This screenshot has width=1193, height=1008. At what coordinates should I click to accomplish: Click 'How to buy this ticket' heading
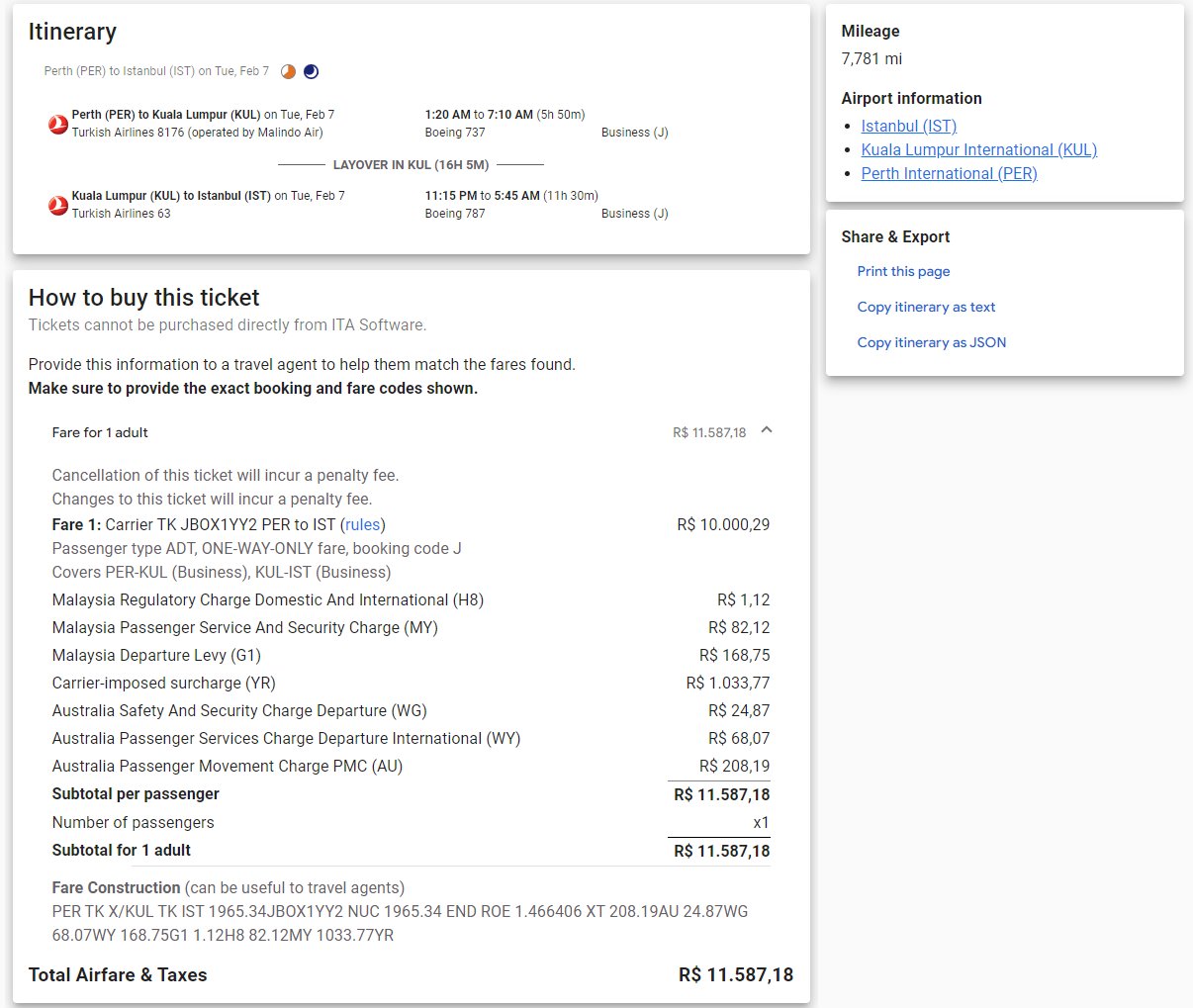(143, 298)
